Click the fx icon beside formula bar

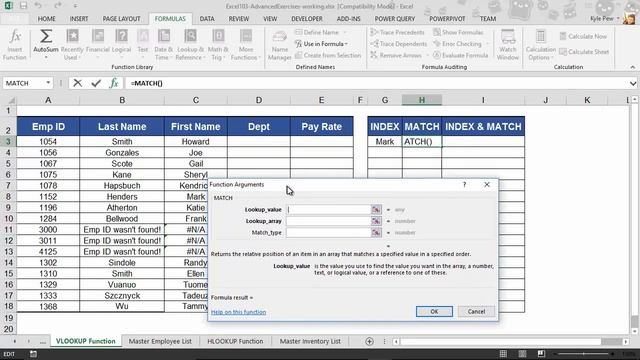[x=114, y=83]
